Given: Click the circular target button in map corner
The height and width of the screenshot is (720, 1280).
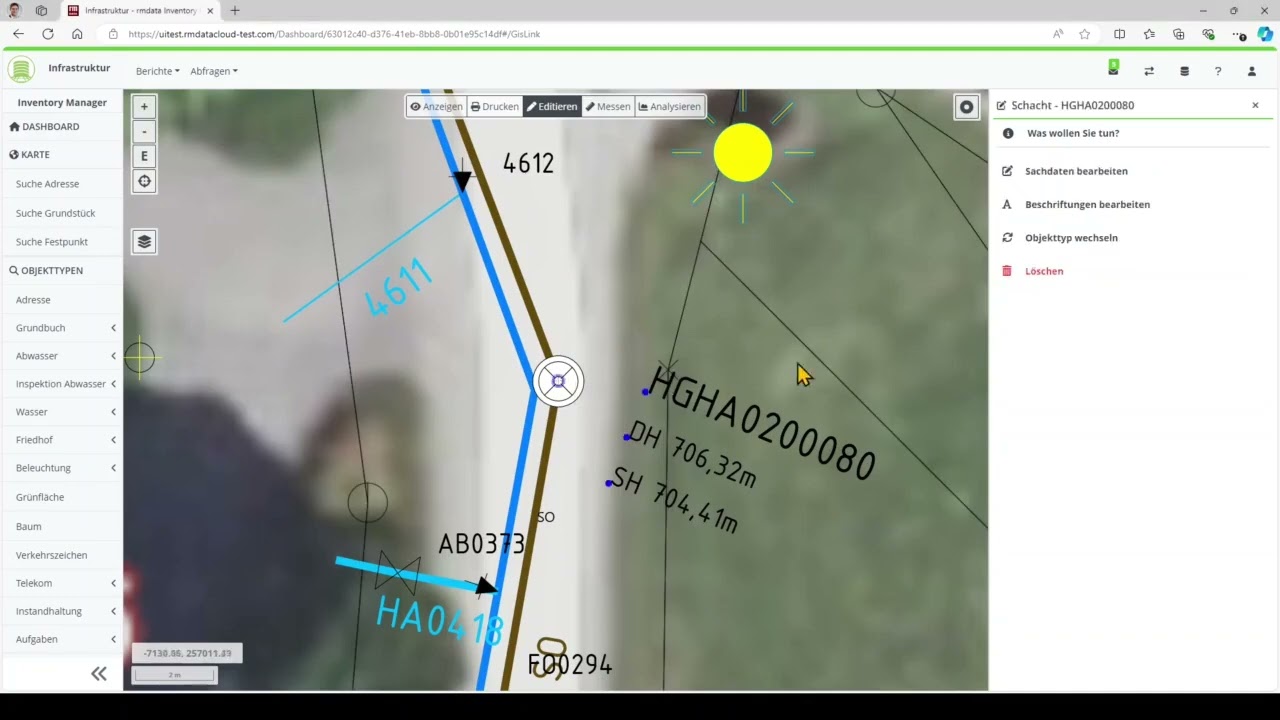Looking at the screenshot, I should point(966,107).
